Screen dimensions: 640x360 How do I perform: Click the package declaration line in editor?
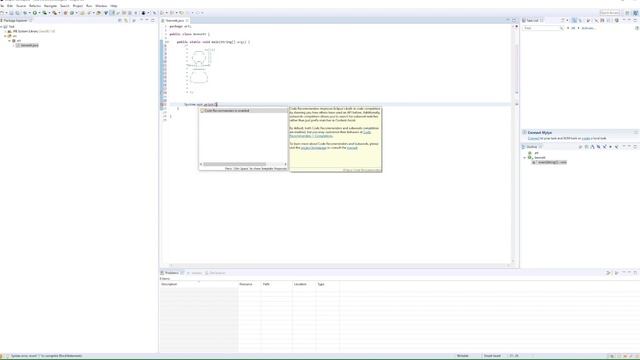coord(180,26)
